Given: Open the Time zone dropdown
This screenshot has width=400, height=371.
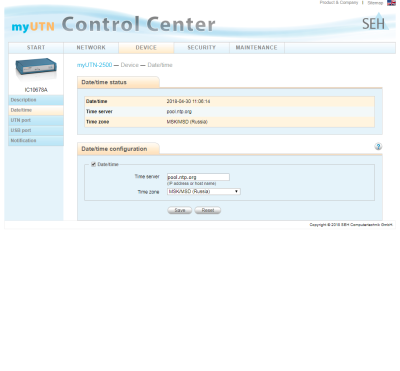Looking at the screenshot, I should (204, 192).
